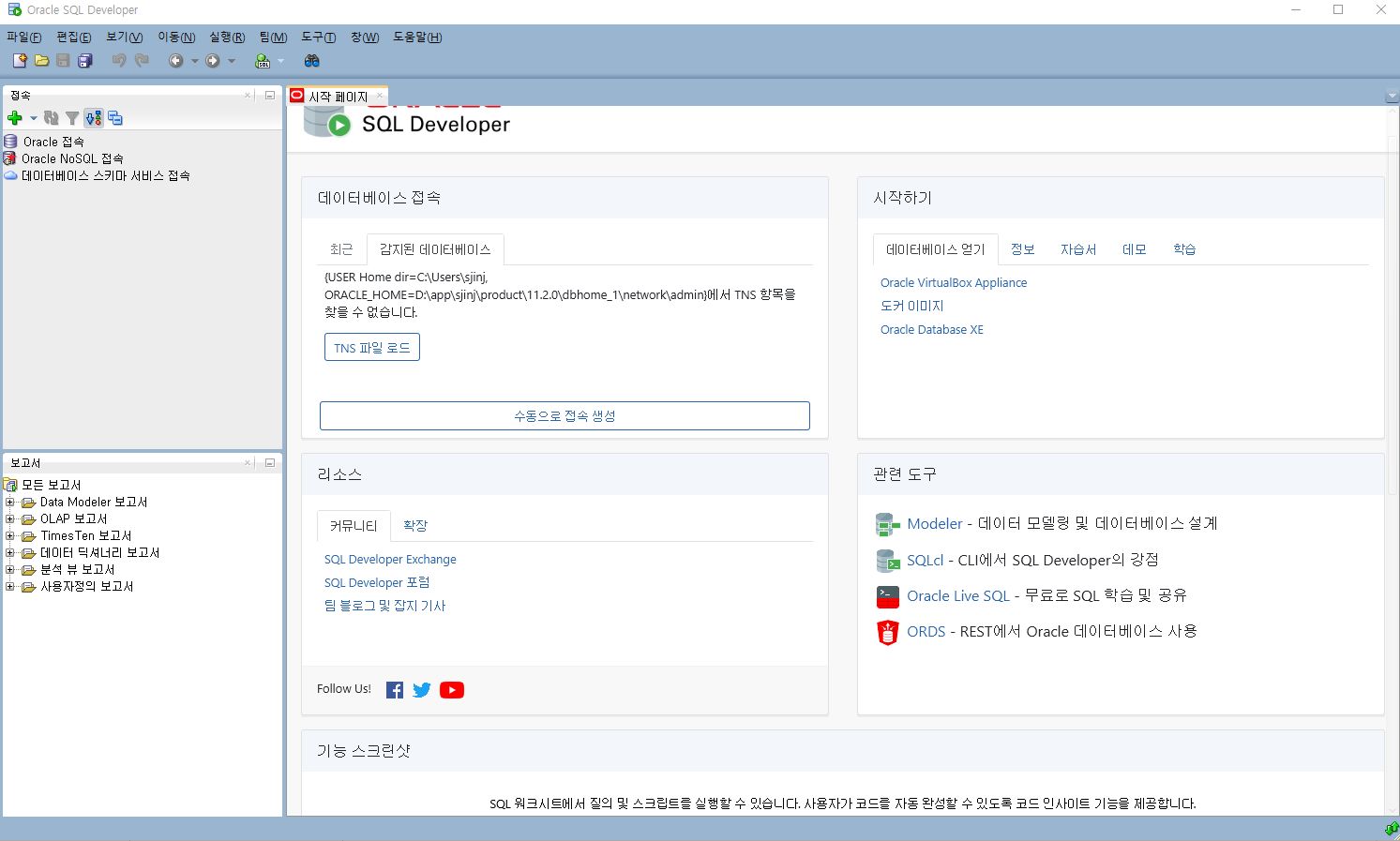1400x841 pixels.
Task: Open the Forward history dropdown arrow
Action: tap(232, 61)
